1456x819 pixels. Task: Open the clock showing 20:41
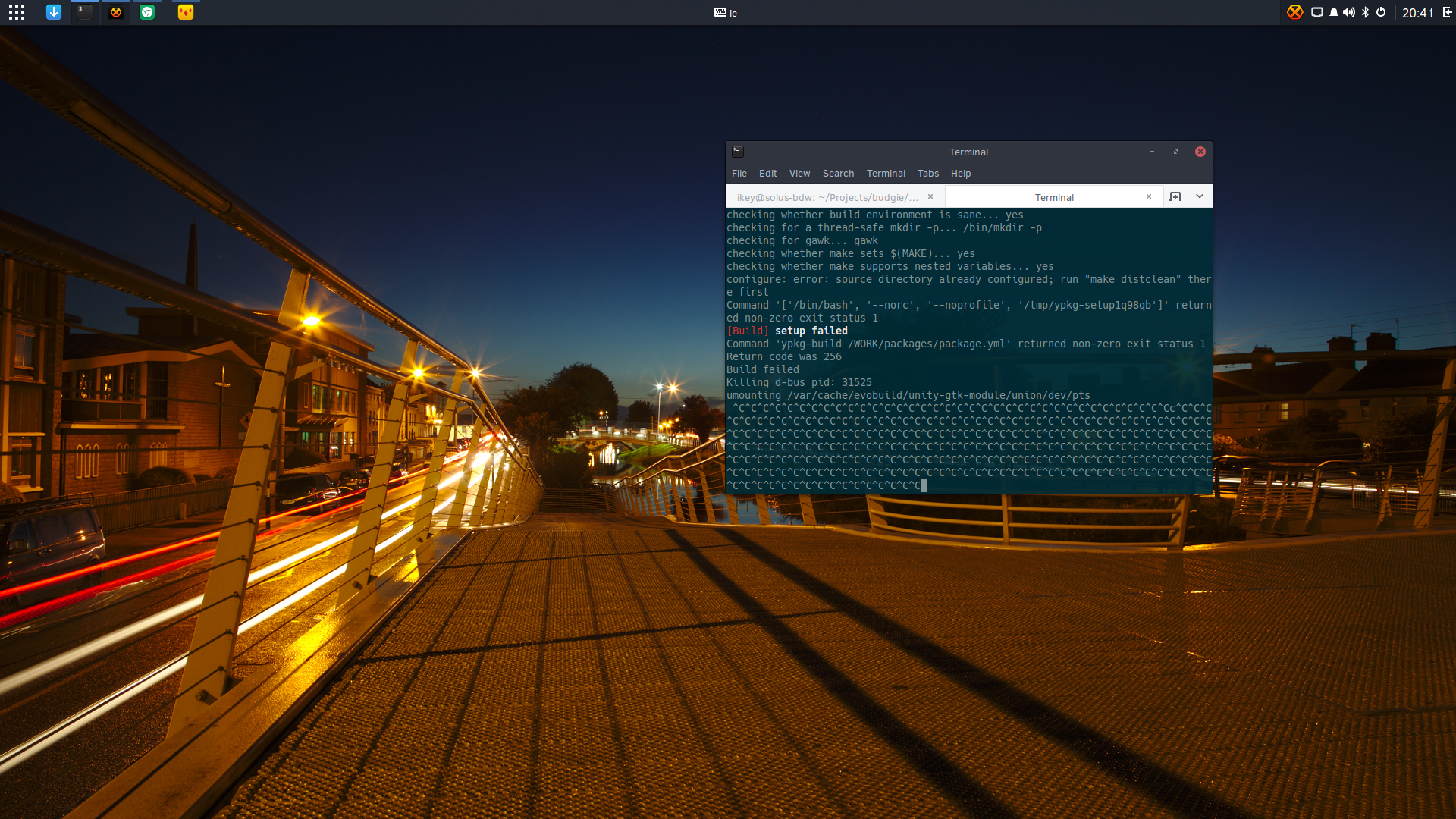pos(1417,13)
